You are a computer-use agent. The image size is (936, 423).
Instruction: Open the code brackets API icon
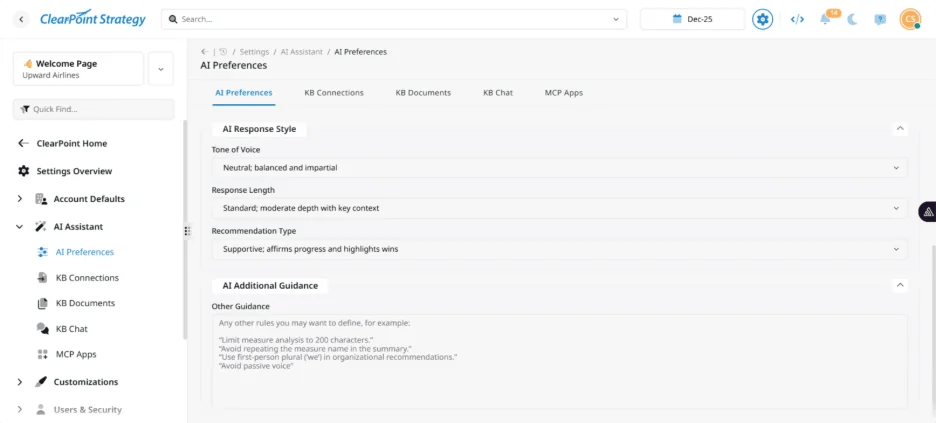pyautogui.click(x=797, y=19)
